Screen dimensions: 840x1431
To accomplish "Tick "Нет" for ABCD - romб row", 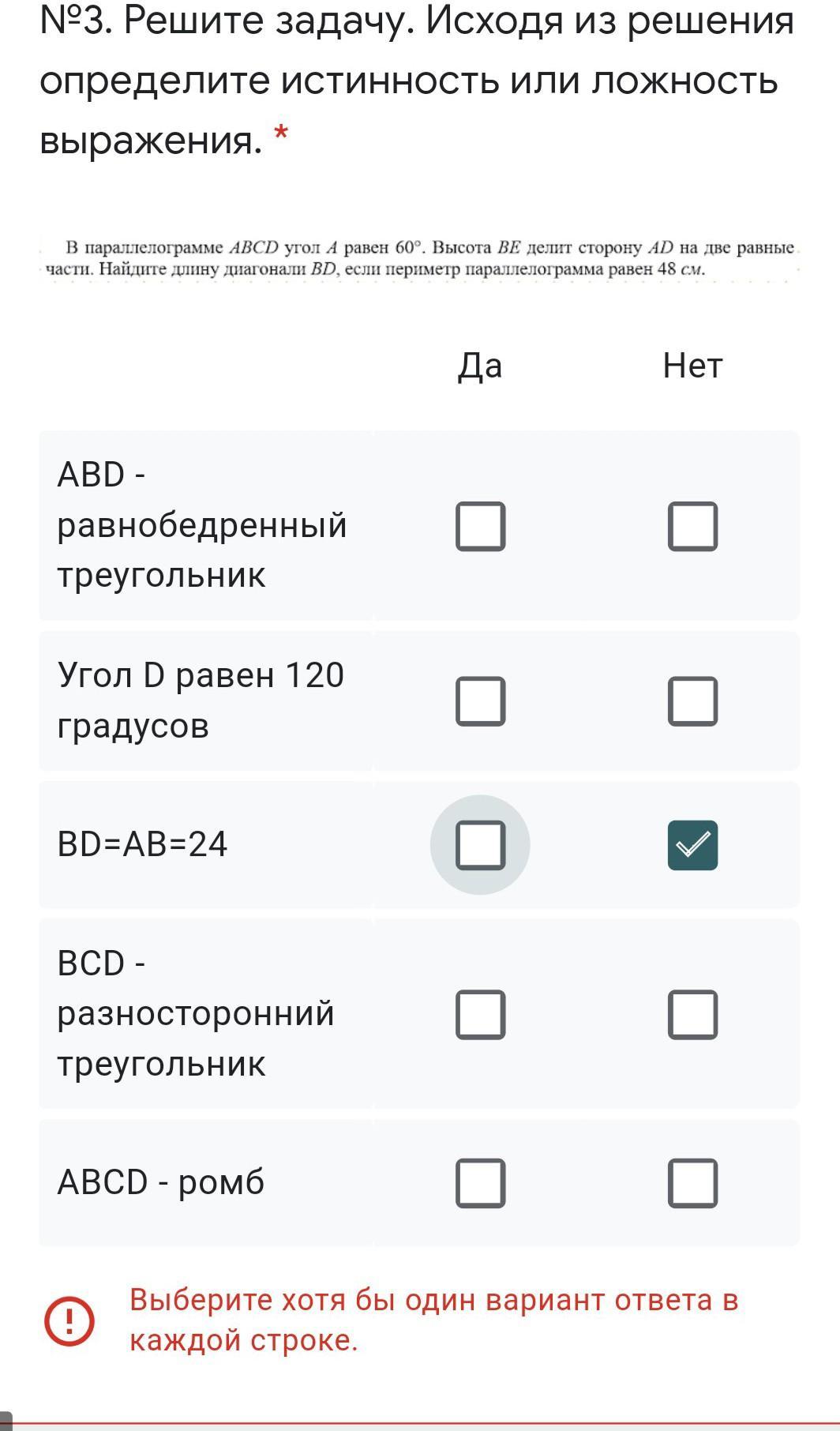I will click(x=692, y=1183).
